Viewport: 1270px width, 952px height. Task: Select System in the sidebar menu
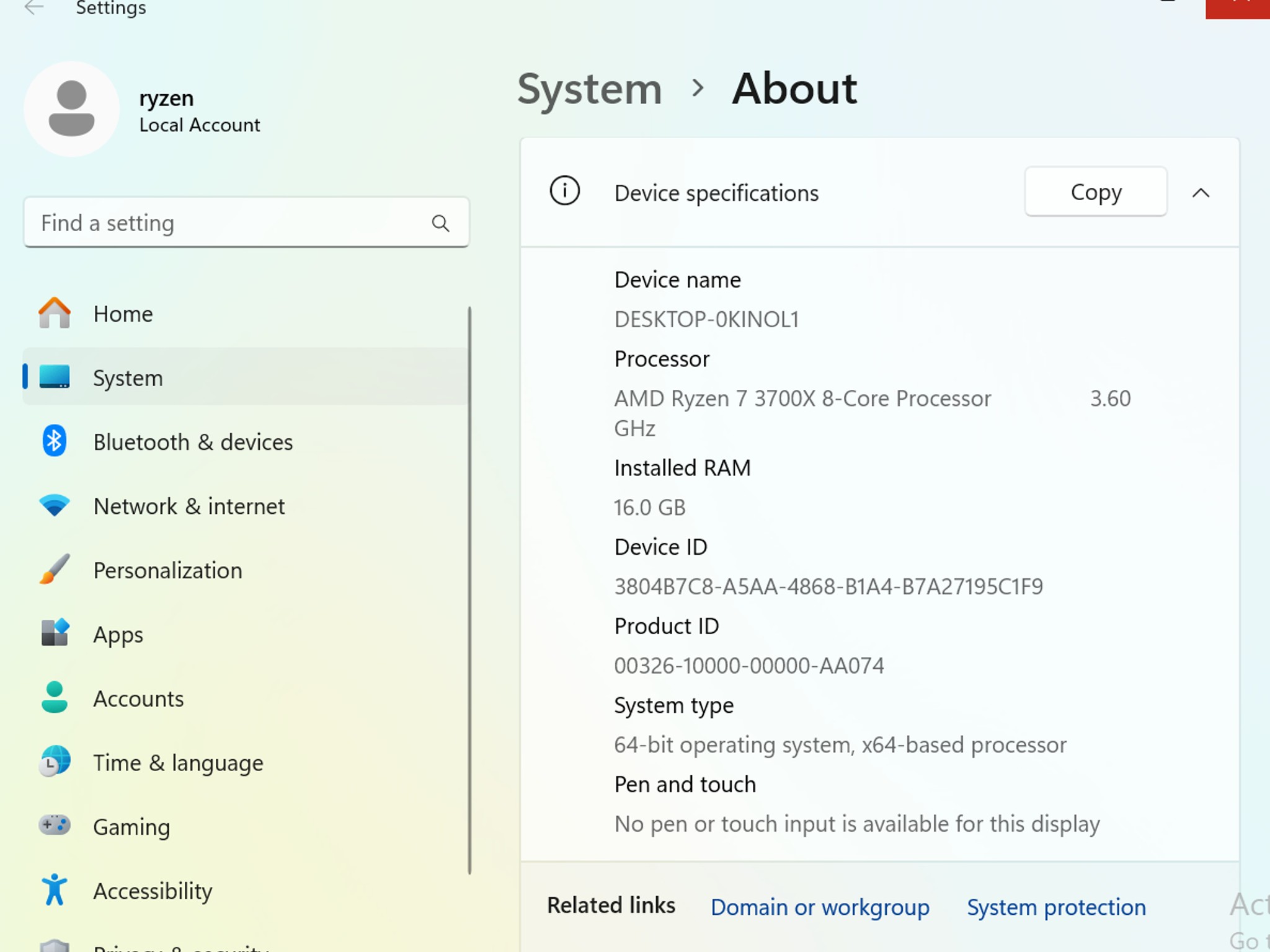click(246, 377)
